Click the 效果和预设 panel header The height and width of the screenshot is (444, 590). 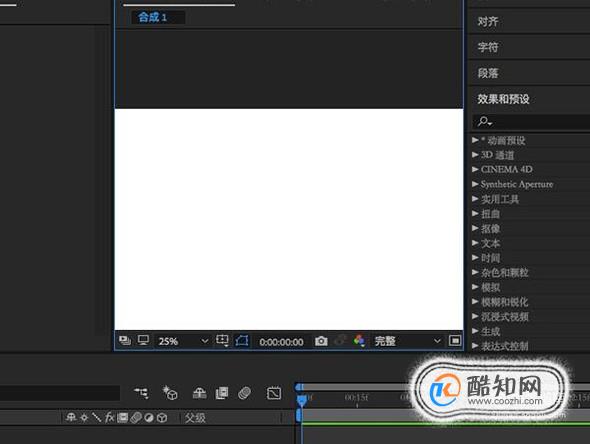[503, 99]
